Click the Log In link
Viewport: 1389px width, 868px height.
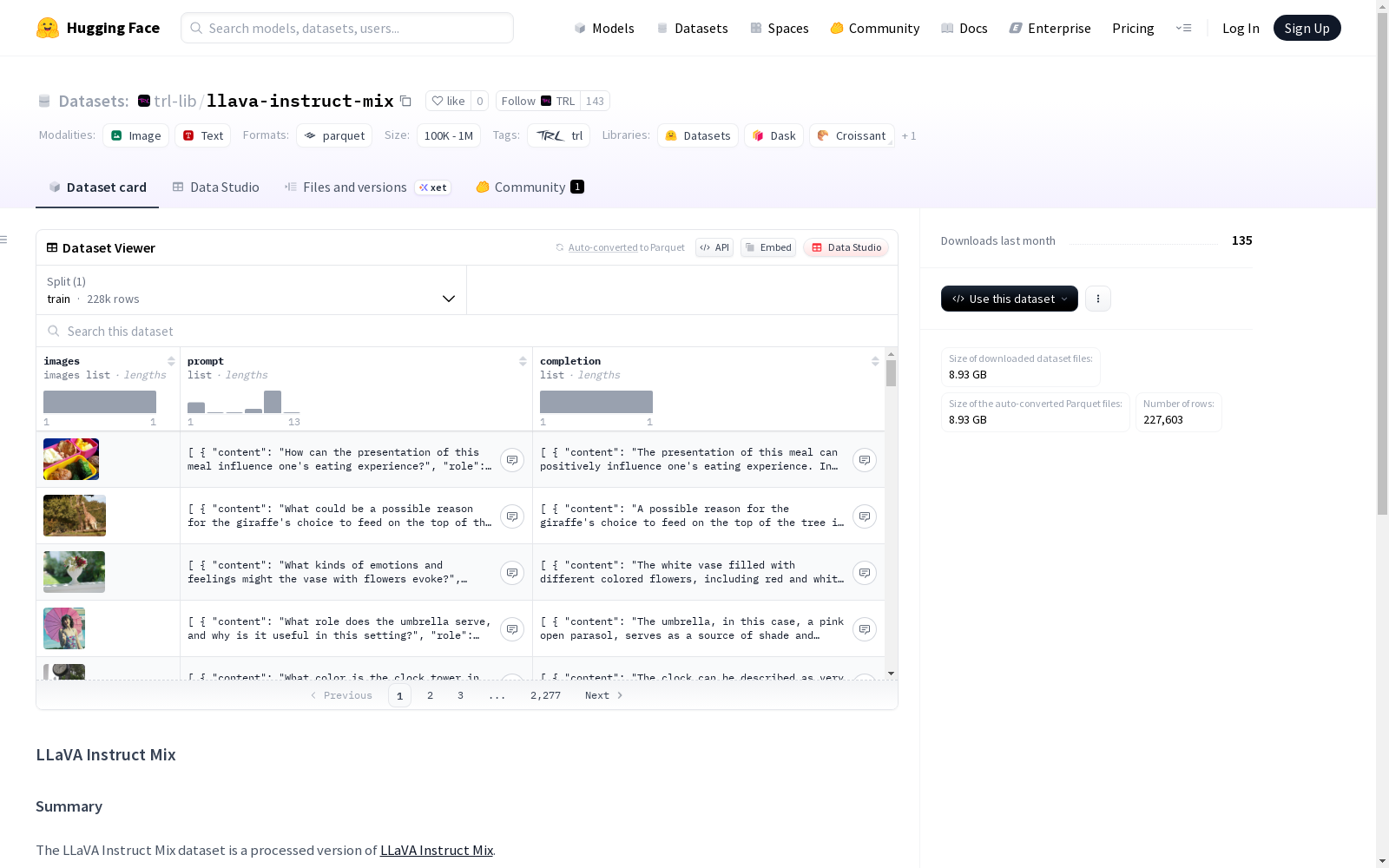coord(1241,28)
